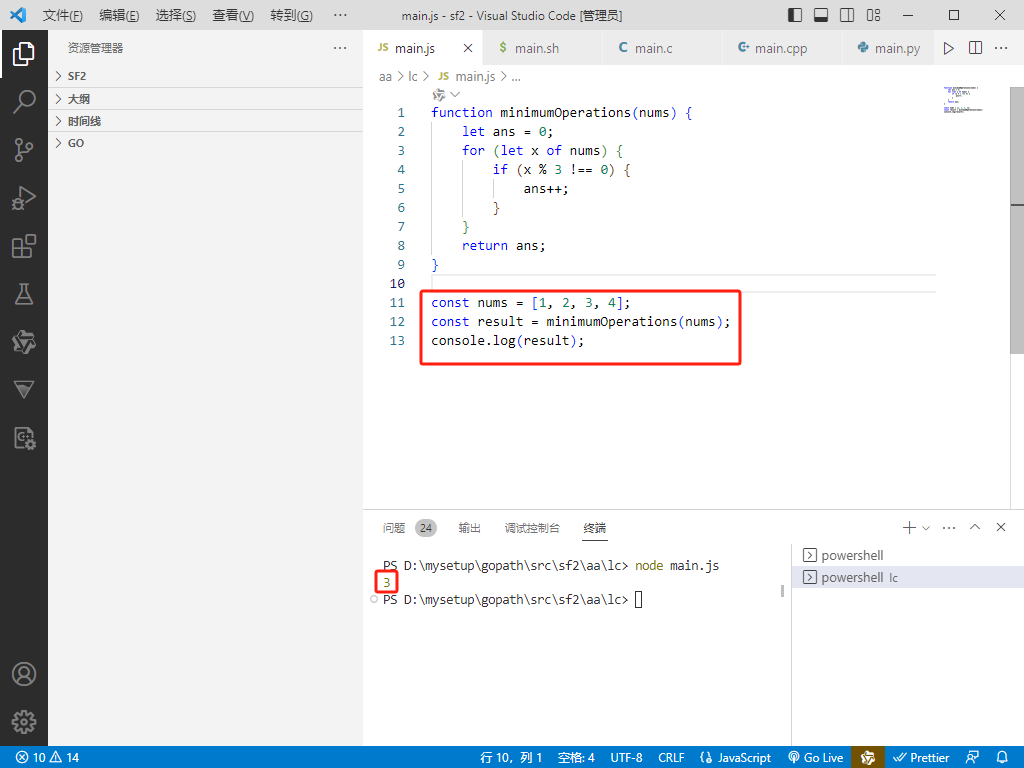Toggle secondary sidebar layout icon

pyautogui.click(x=847, y=15)
